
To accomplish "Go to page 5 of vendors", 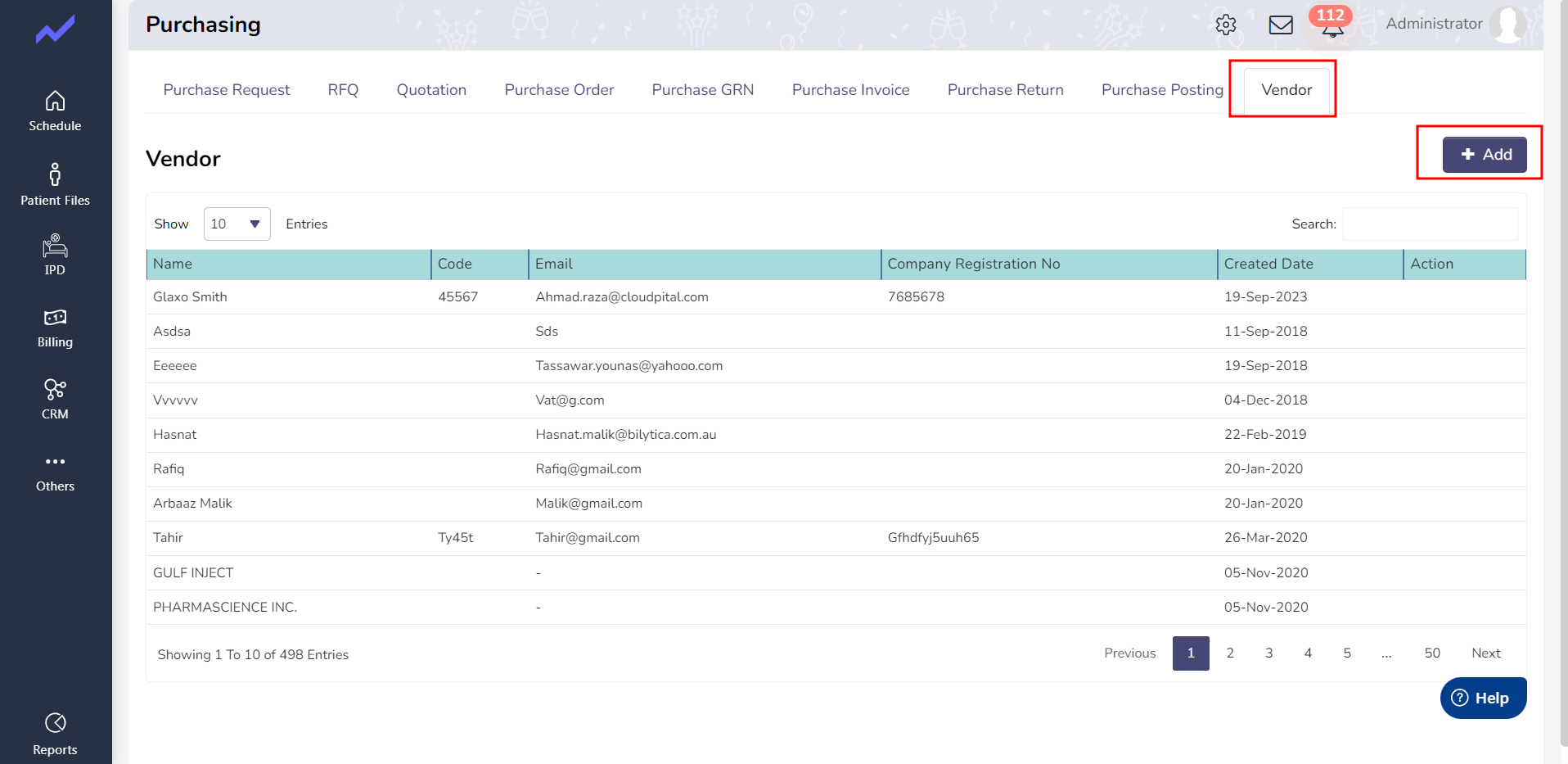I will (1347, 653).
